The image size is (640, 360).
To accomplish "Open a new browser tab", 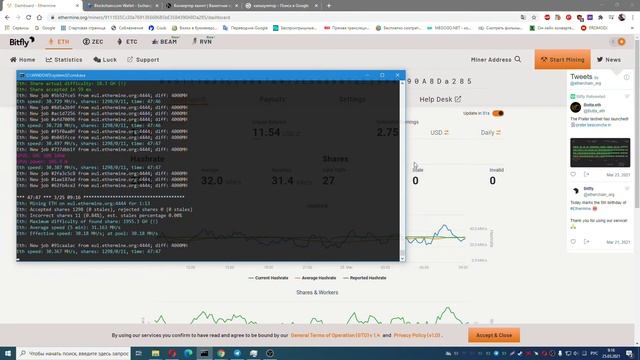I will pyautogui.click(x=329, y=6).
